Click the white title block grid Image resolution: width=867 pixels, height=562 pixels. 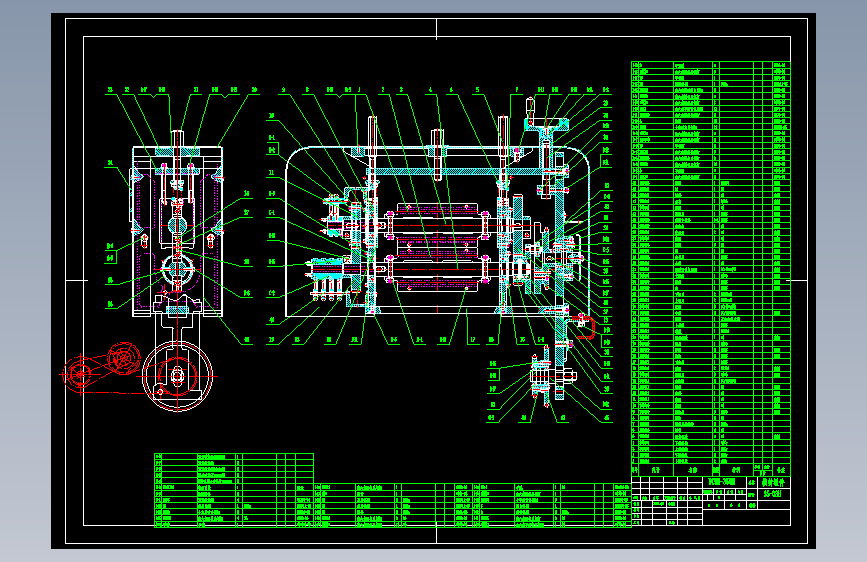711,501
